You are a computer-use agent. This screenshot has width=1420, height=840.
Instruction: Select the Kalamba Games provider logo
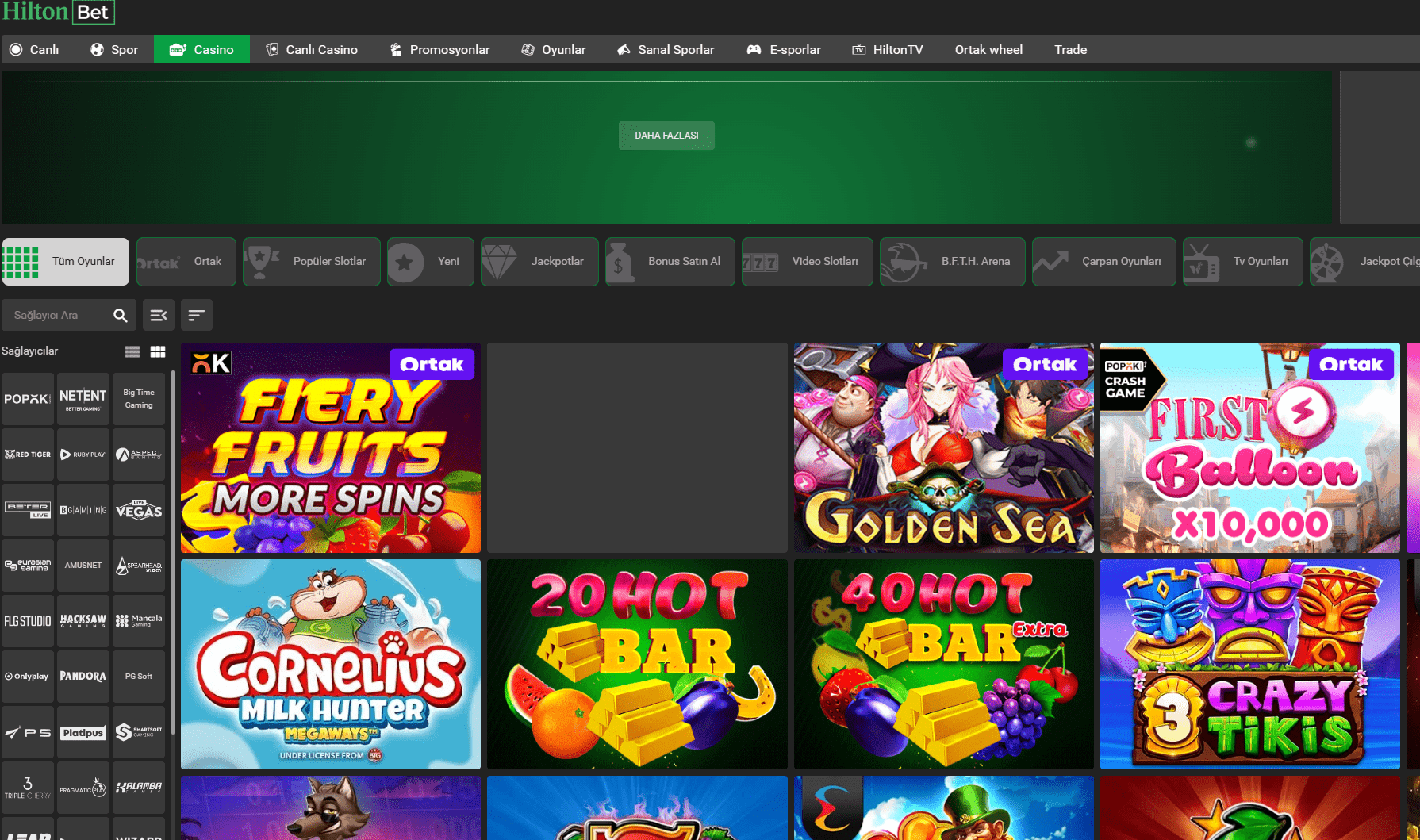tap(139, 788)
